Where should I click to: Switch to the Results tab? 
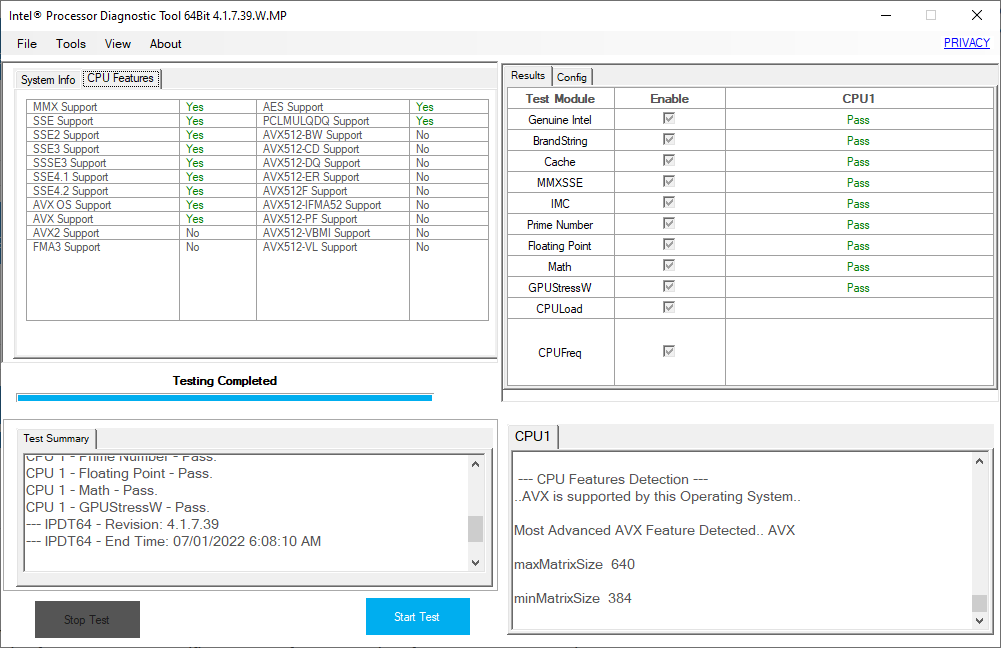click(x=528, y=75)
